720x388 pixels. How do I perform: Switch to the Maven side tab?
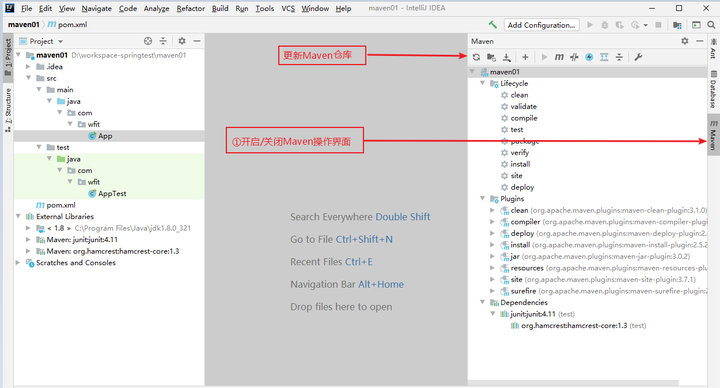click(x=713, y=135)
